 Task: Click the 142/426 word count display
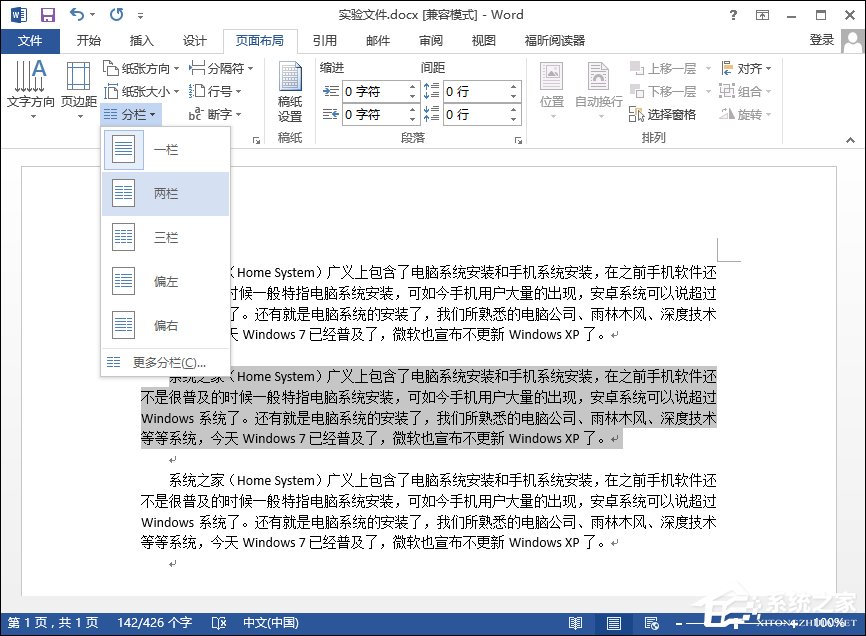[x=154, y=623]
